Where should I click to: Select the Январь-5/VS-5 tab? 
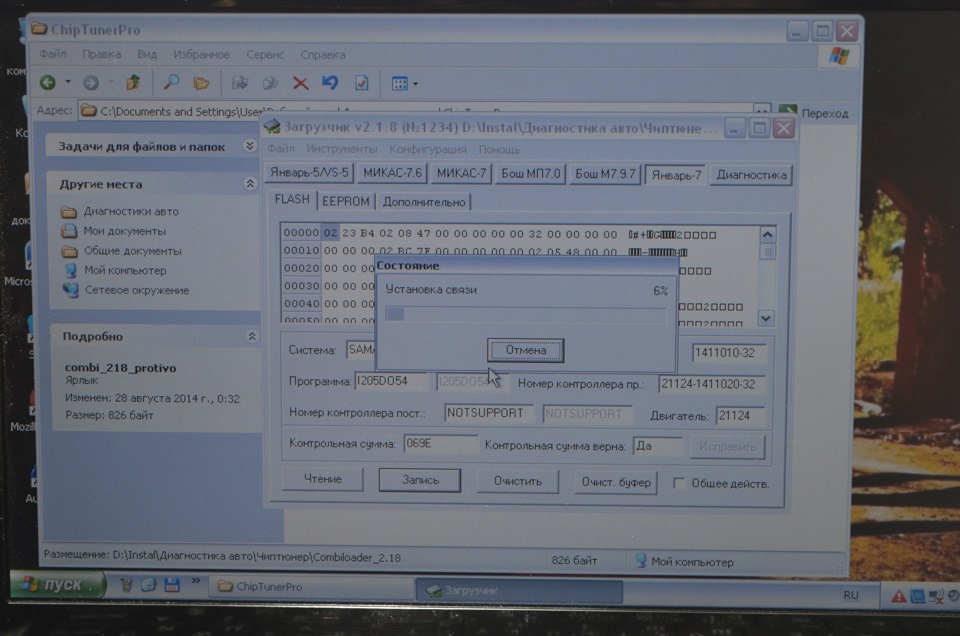point(309,173)
